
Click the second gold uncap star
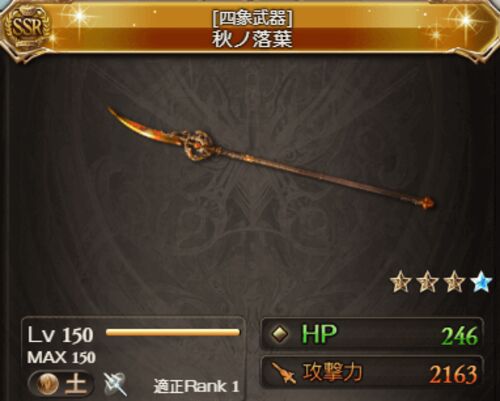click(428, 282)
